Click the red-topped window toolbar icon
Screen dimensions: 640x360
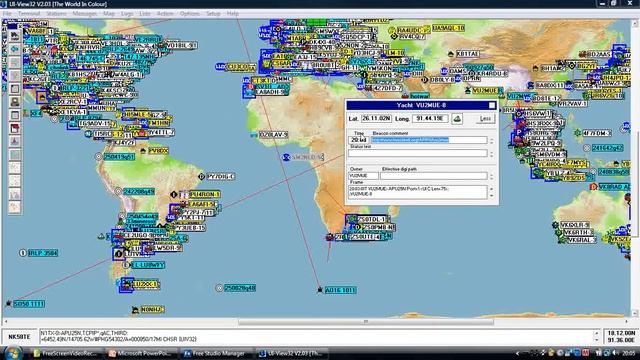15,128
